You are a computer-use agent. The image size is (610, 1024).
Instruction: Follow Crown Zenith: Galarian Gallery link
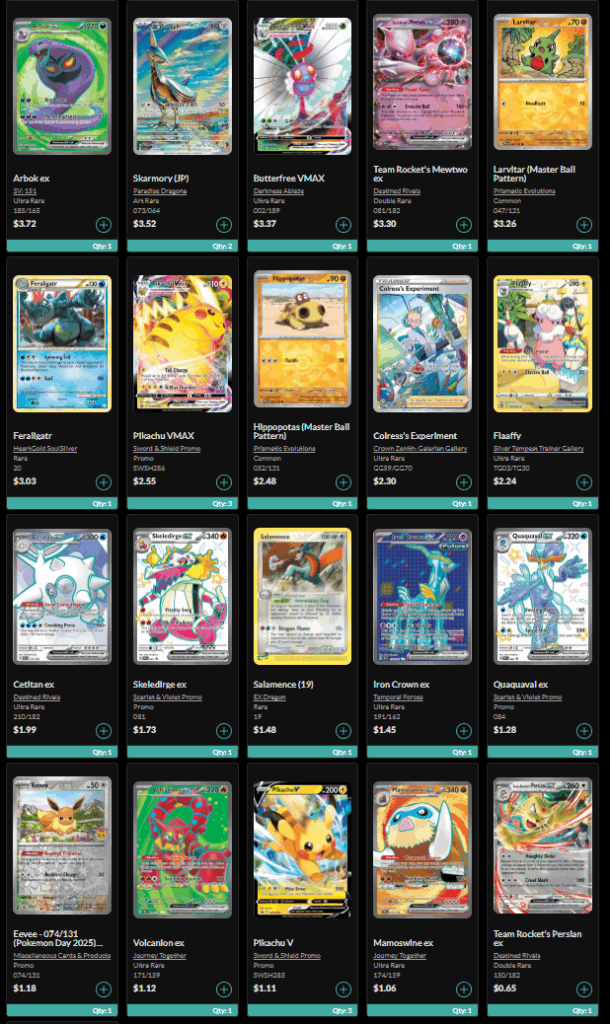pyautogui.click(x=420, y=449)
